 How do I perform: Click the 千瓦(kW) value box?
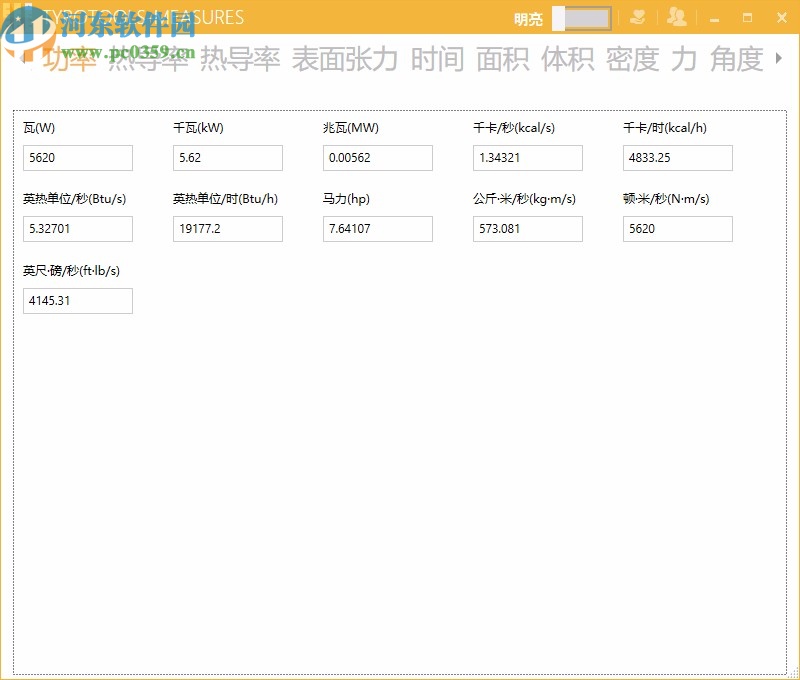(227, 158)
